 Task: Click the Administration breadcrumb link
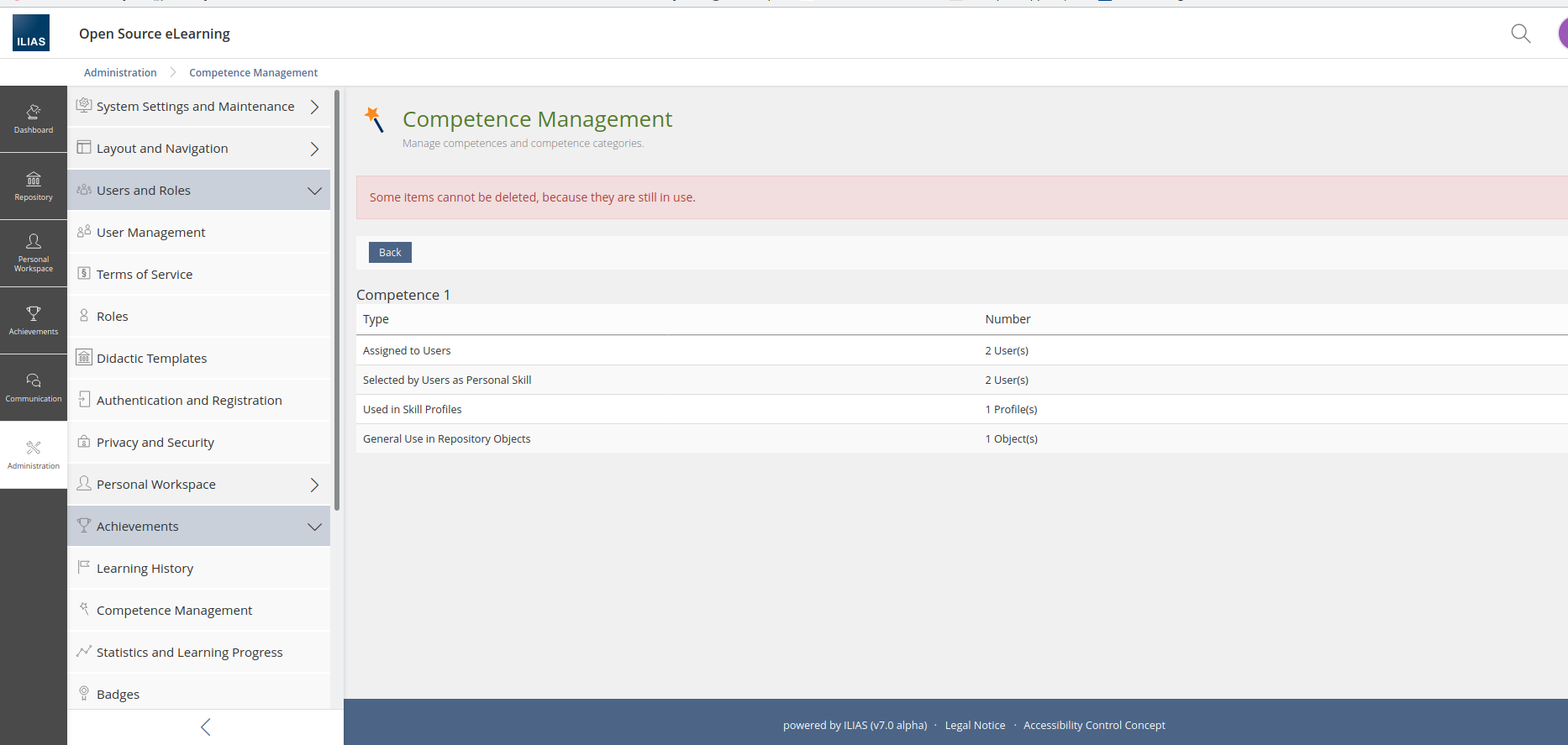pyautogui.click(x=120, y=73)
